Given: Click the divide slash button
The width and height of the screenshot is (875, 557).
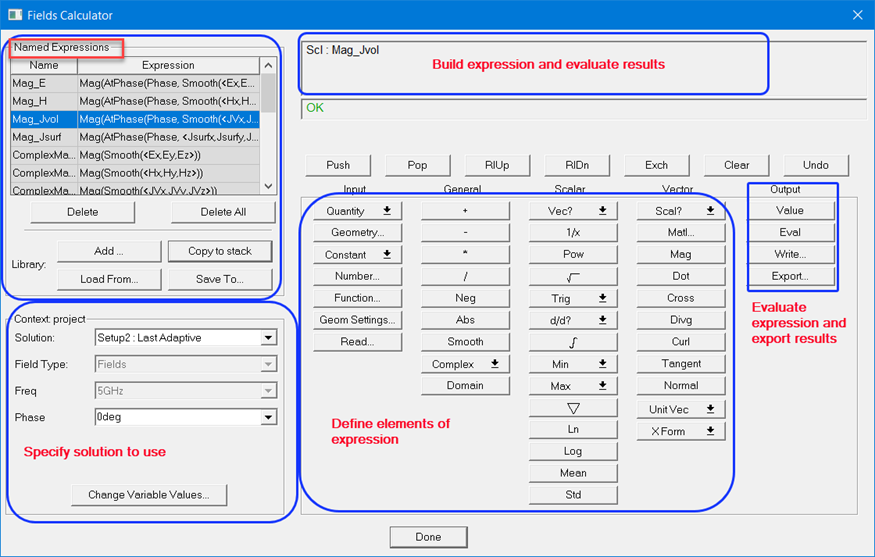Looking at the screenshot, I should coord(465,276).
